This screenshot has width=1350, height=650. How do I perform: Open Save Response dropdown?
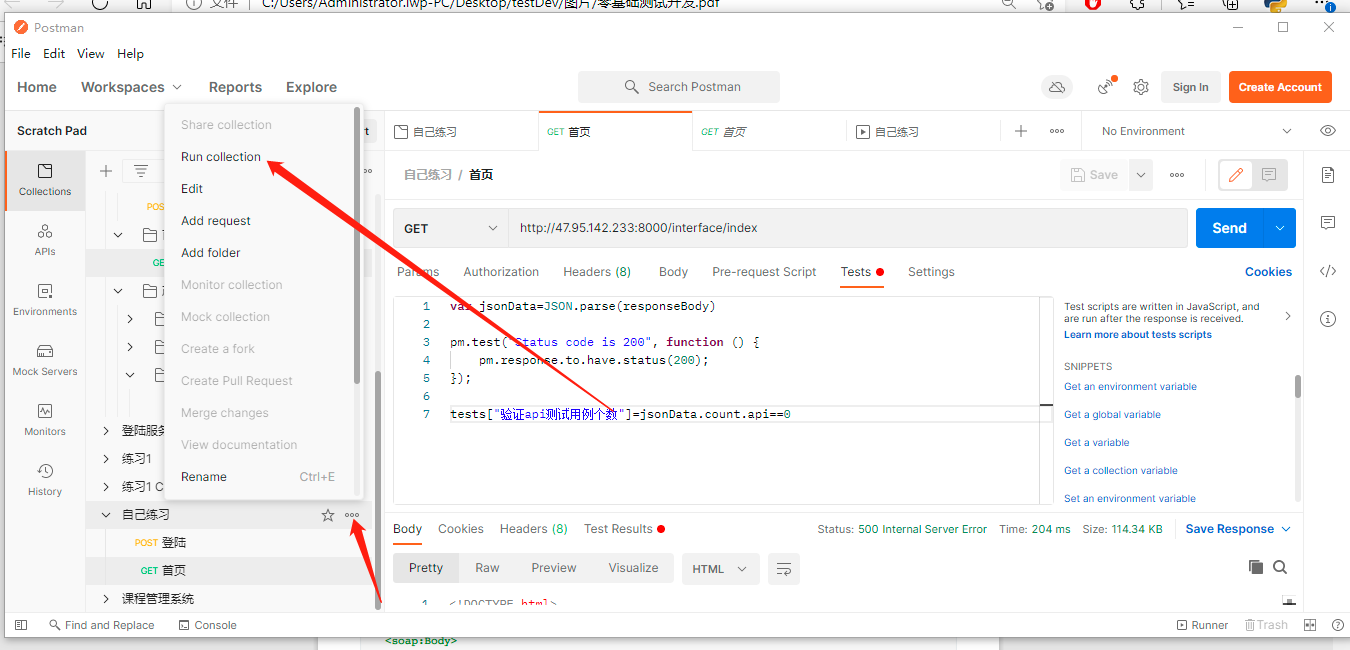coord(1238,529)
